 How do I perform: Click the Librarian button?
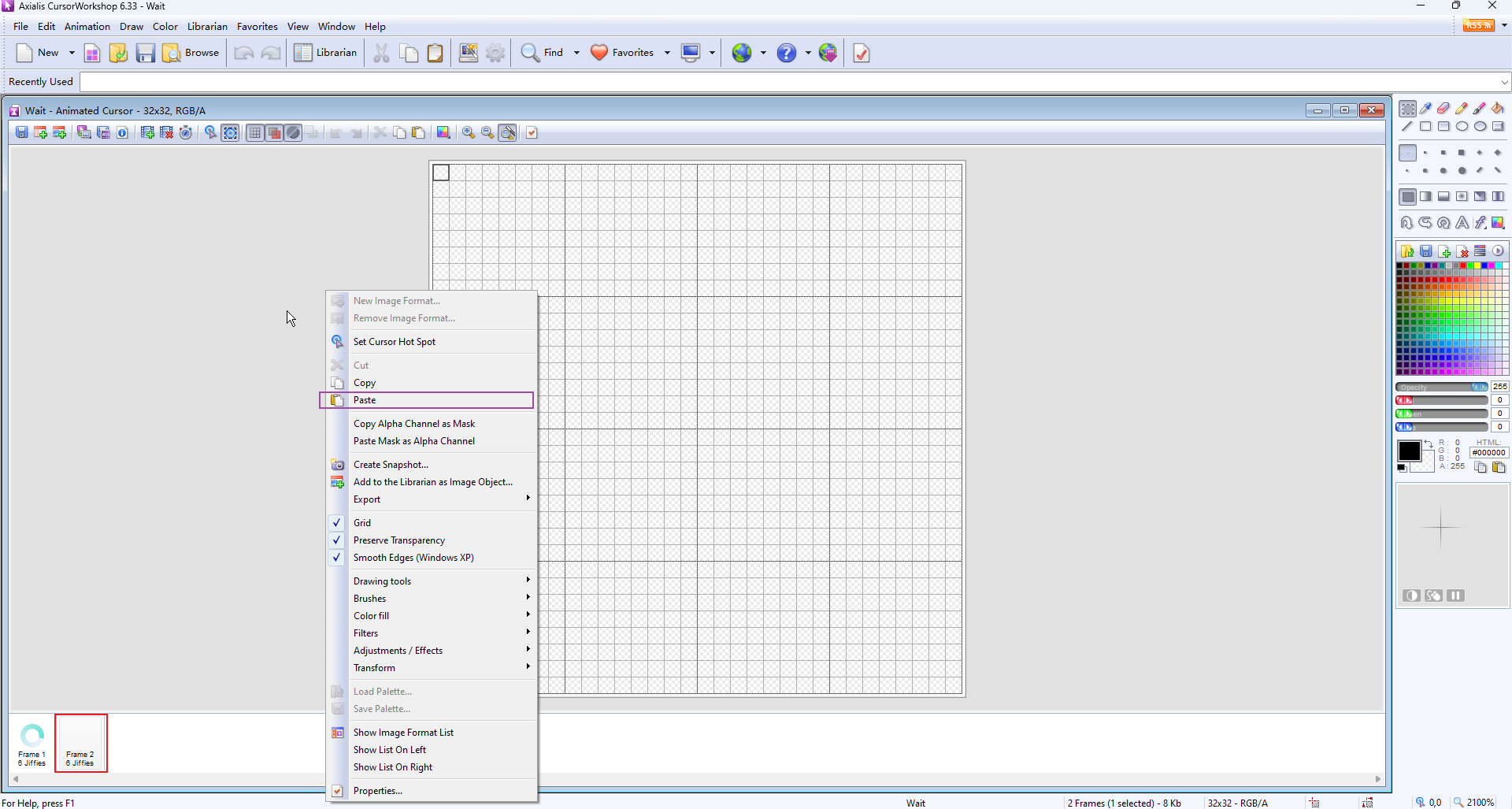point(326,53)
